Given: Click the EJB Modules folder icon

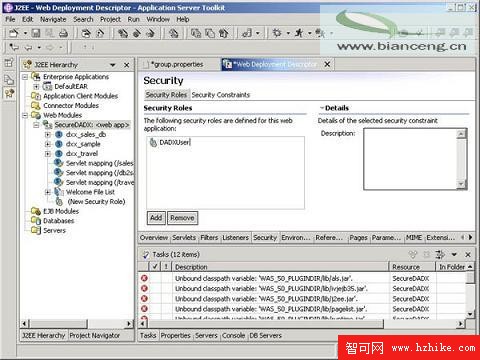Looking at the screenshot, I should point(36,211).
